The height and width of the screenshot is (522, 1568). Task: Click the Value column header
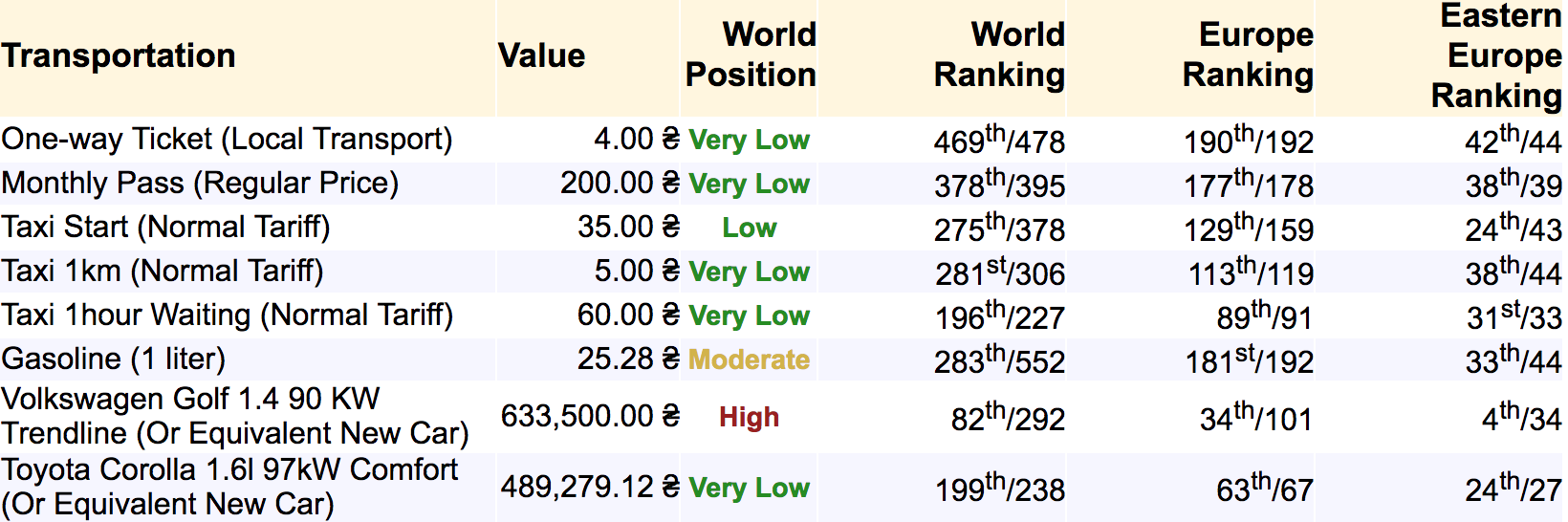542,55
